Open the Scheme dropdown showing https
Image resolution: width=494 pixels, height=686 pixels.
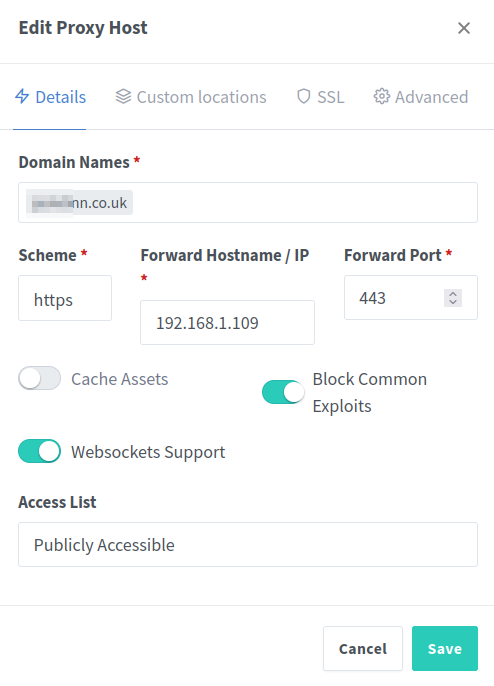(65, 298)
